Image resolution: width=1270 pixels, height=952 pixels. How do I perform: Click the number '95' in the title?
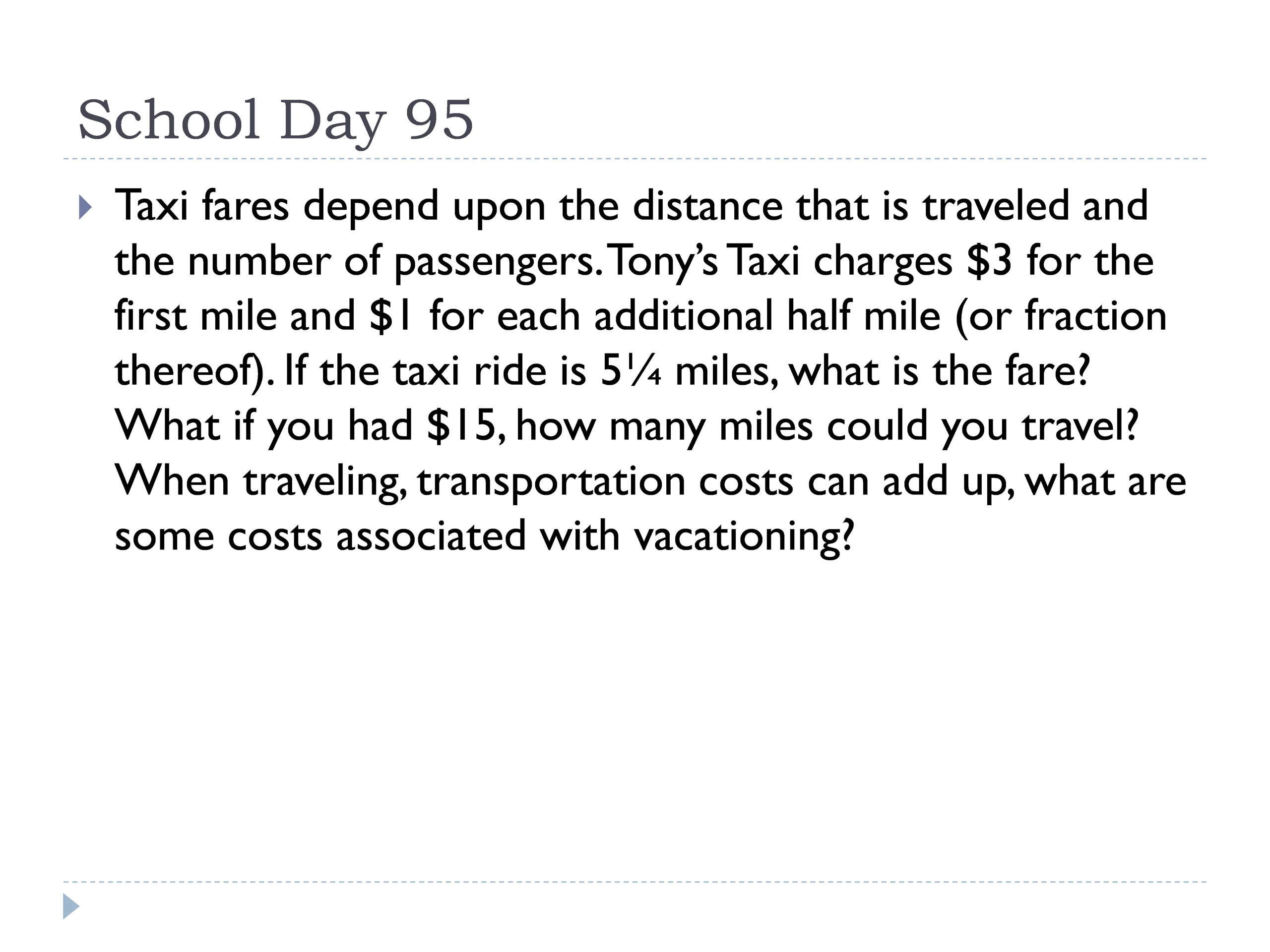[x=439, y=119]
